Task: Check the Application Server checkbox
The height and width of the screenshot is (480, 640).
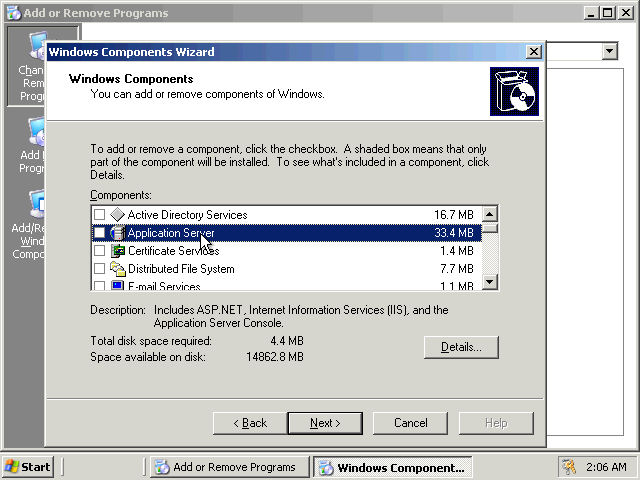Action: click(99, 233)
